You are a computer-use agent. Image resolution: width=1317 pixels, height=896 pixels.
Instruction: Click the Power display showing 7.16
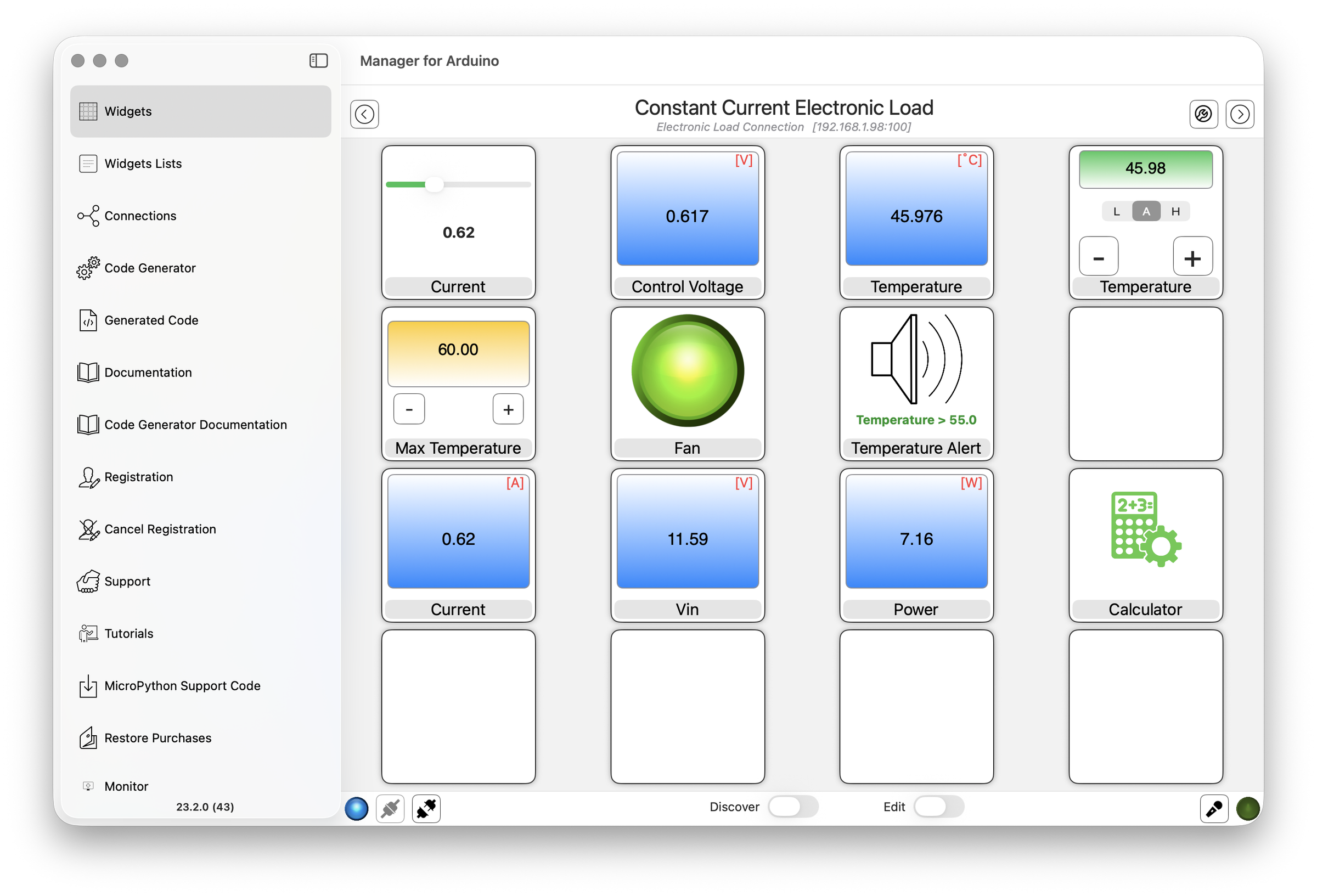(916, 532)
